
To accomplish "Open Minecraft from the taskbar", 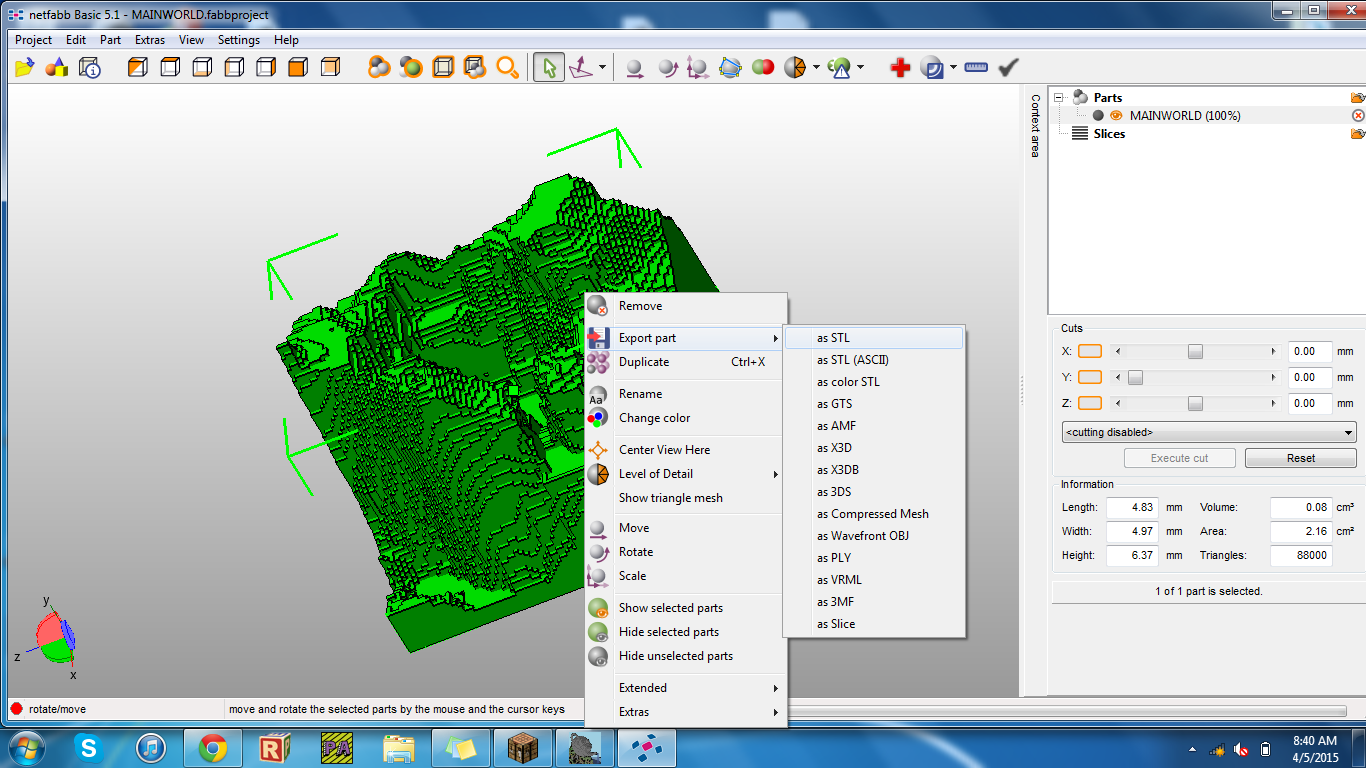I will pyautogui.click(x=522, y=748).
